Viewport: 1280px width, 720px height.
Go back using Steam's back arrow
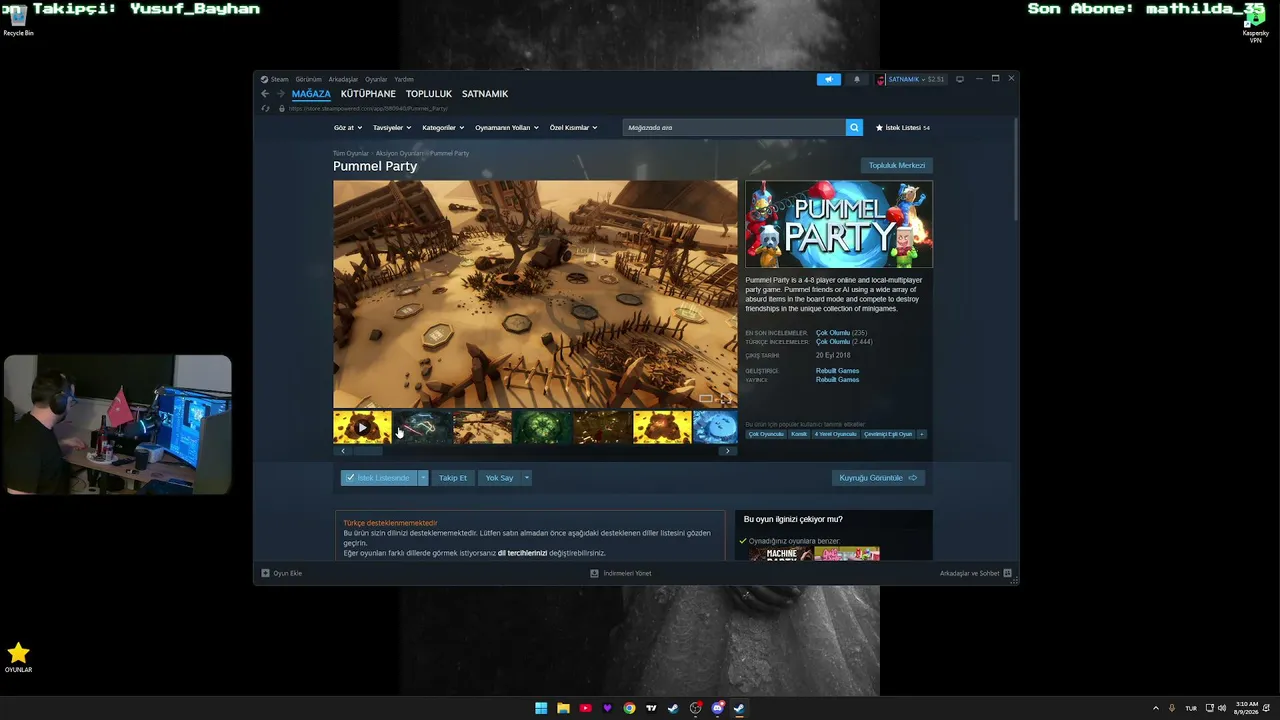tap(265, 94)
